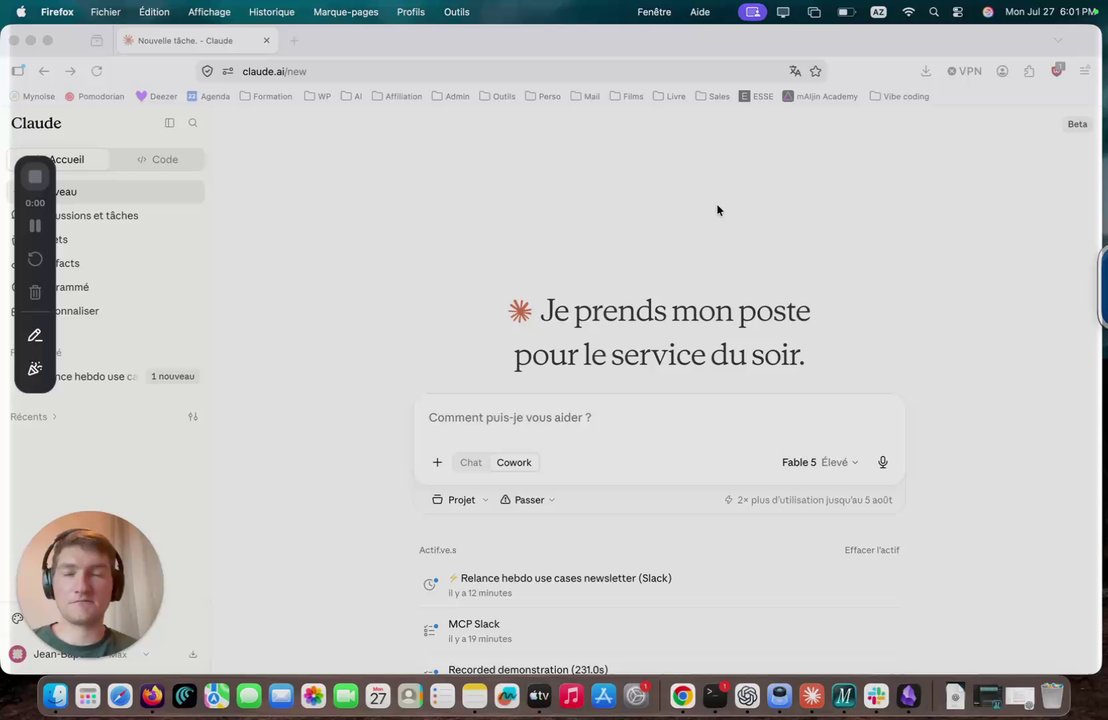This screenshot has width=1108, height=720.
Task: Open the Historique menu
Action: tap(271, 12)
